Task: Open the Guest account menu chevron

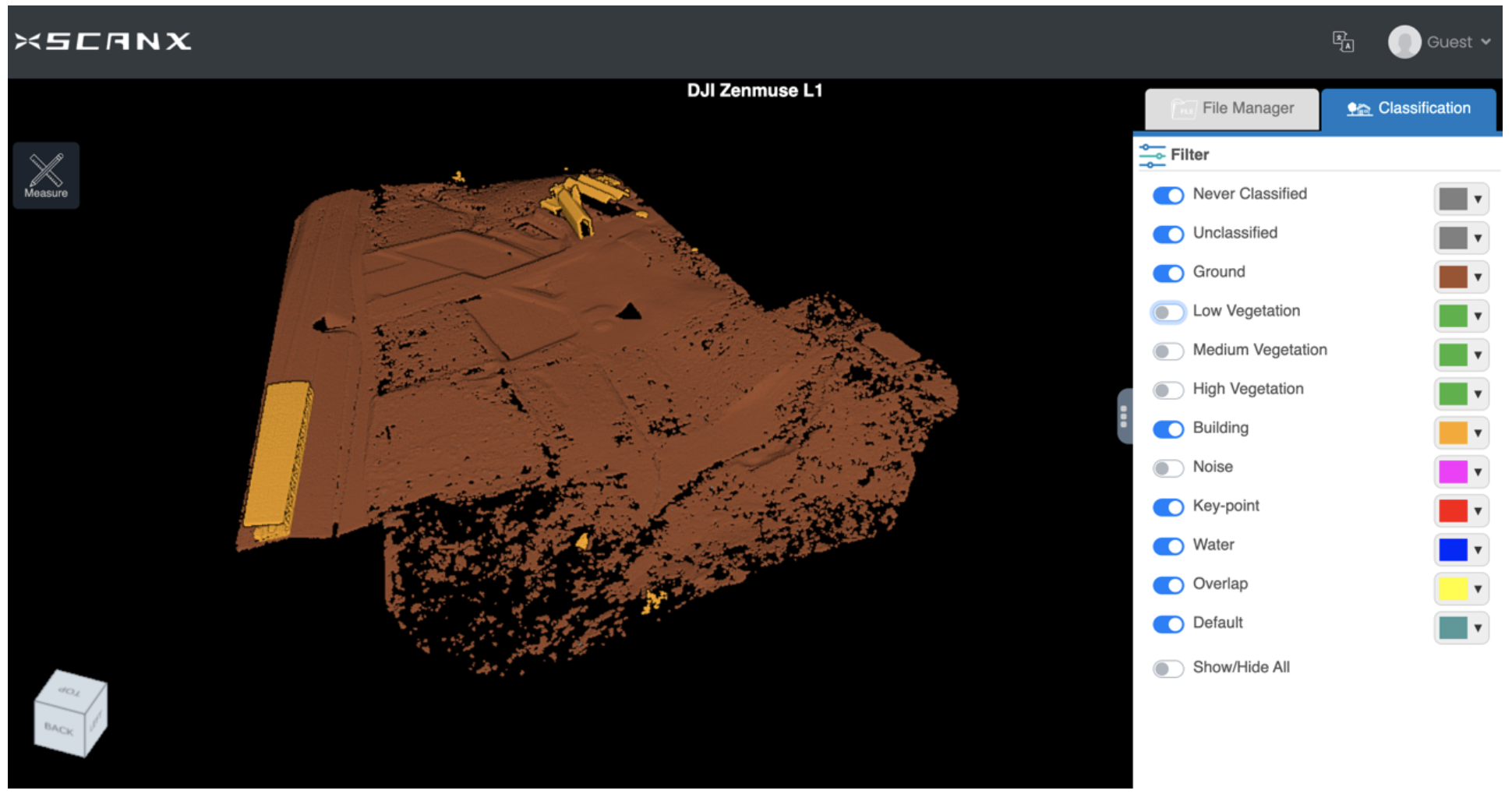Action: [x=1486, y=42]
